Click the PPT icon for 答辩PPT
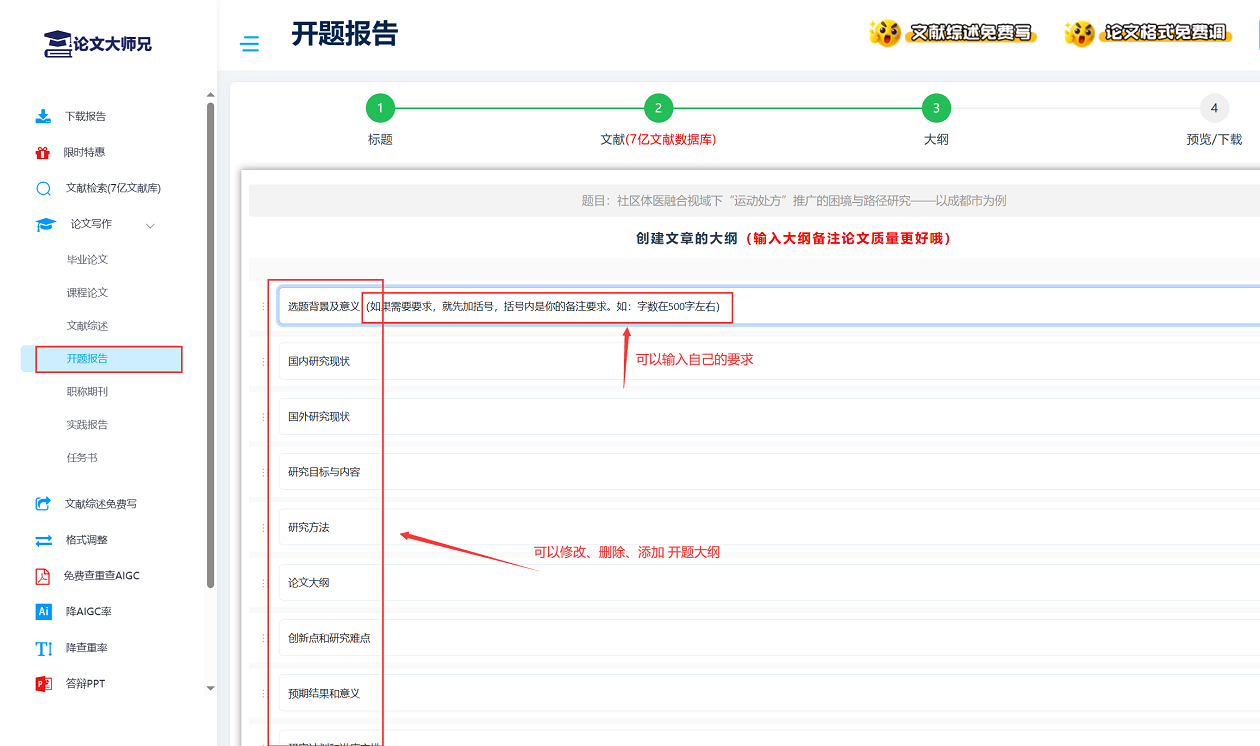 tap(43, 684)
